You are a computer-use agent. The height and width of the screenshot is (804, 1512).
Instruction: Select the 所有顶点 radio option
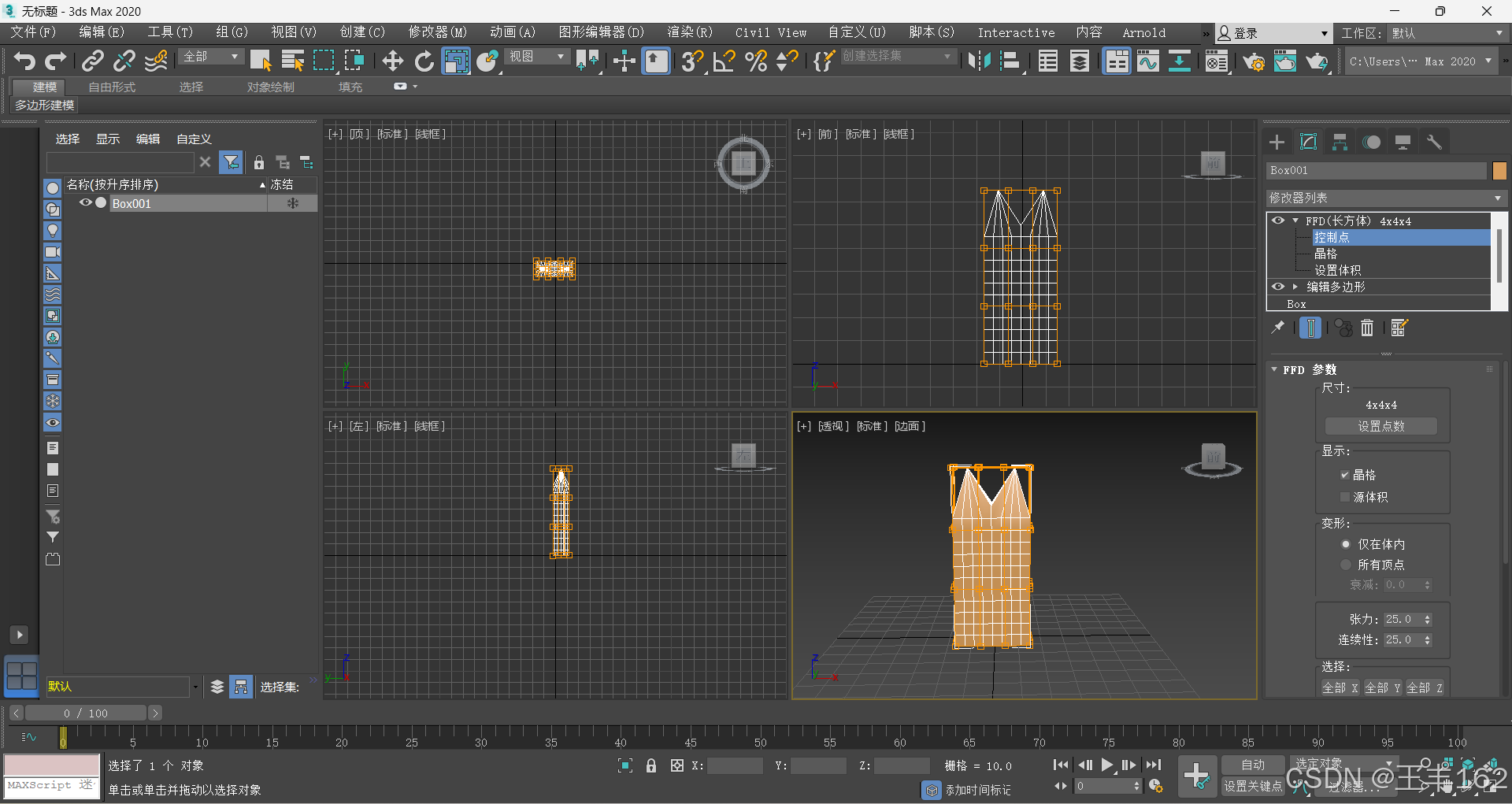point(1346,565)
